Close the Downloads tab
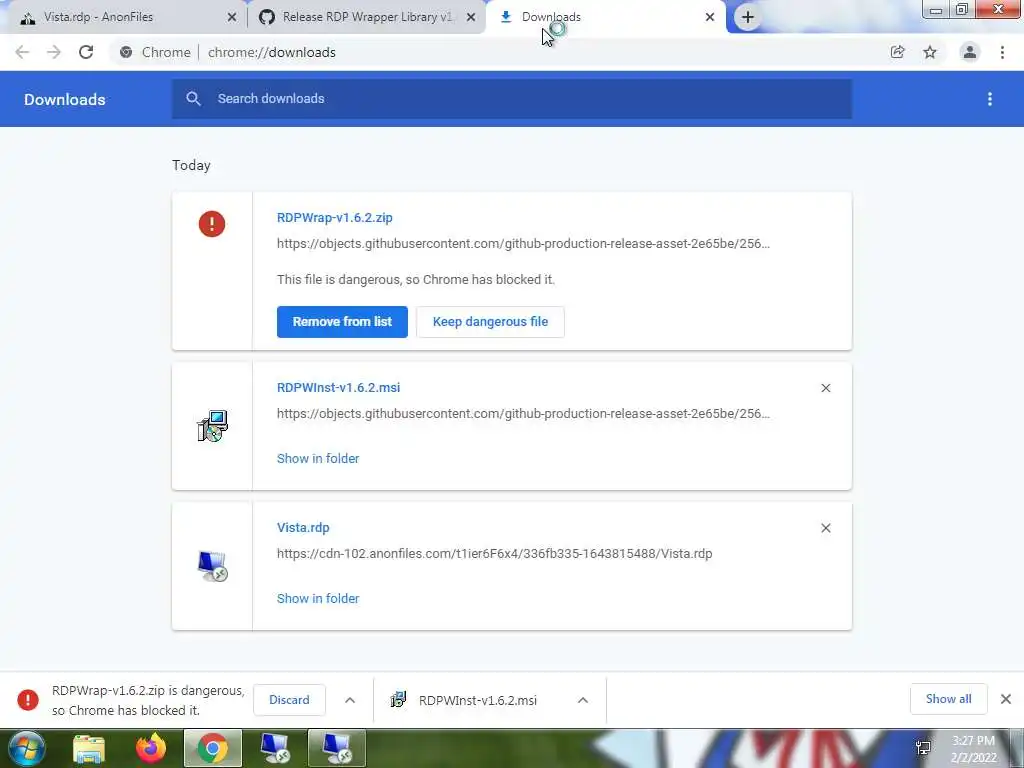The width and height of the screenshot is (1024, 768). pyautogui.click(x=710, y=18)
